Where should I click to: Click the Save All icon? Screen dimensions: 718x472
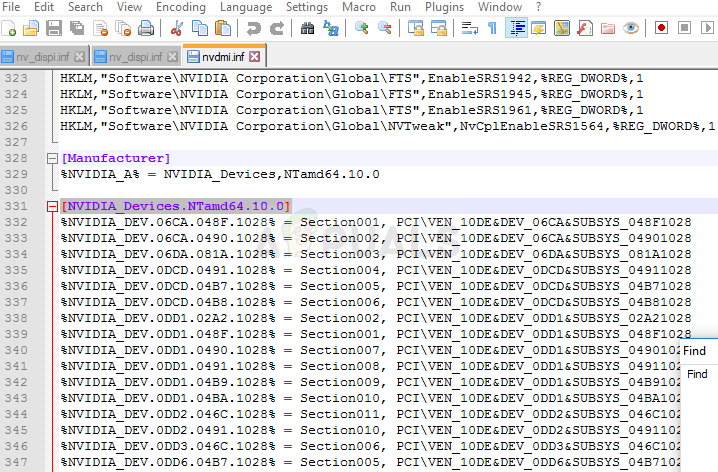[x=77, y=28]
